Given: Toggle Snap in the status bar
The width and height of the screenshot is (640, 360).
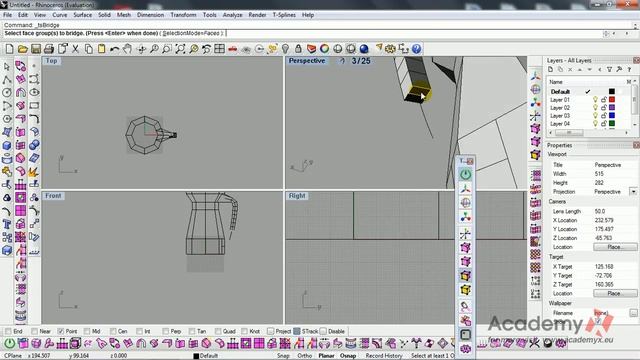Looking at the screenshot, I should coord(283,356).
